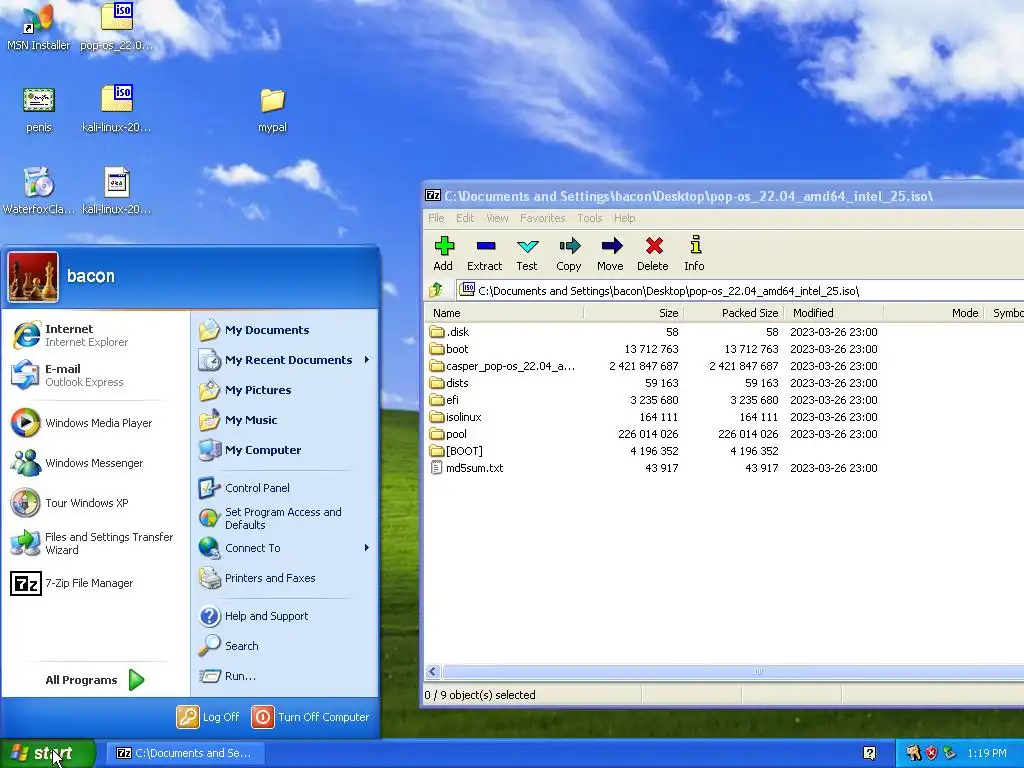Open the Help menu in 7-Zip
The width and height of the screenshot is (1024, 768).
(624, 218)
